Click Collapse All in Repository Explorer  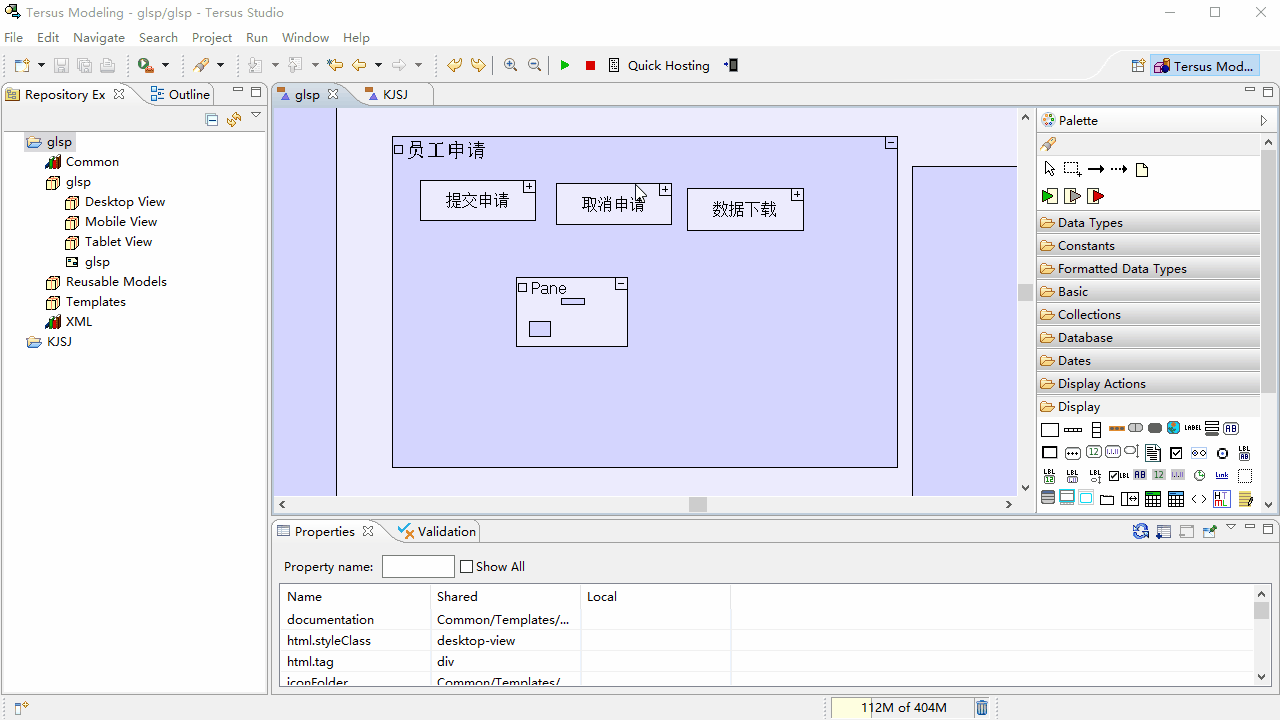212,119
